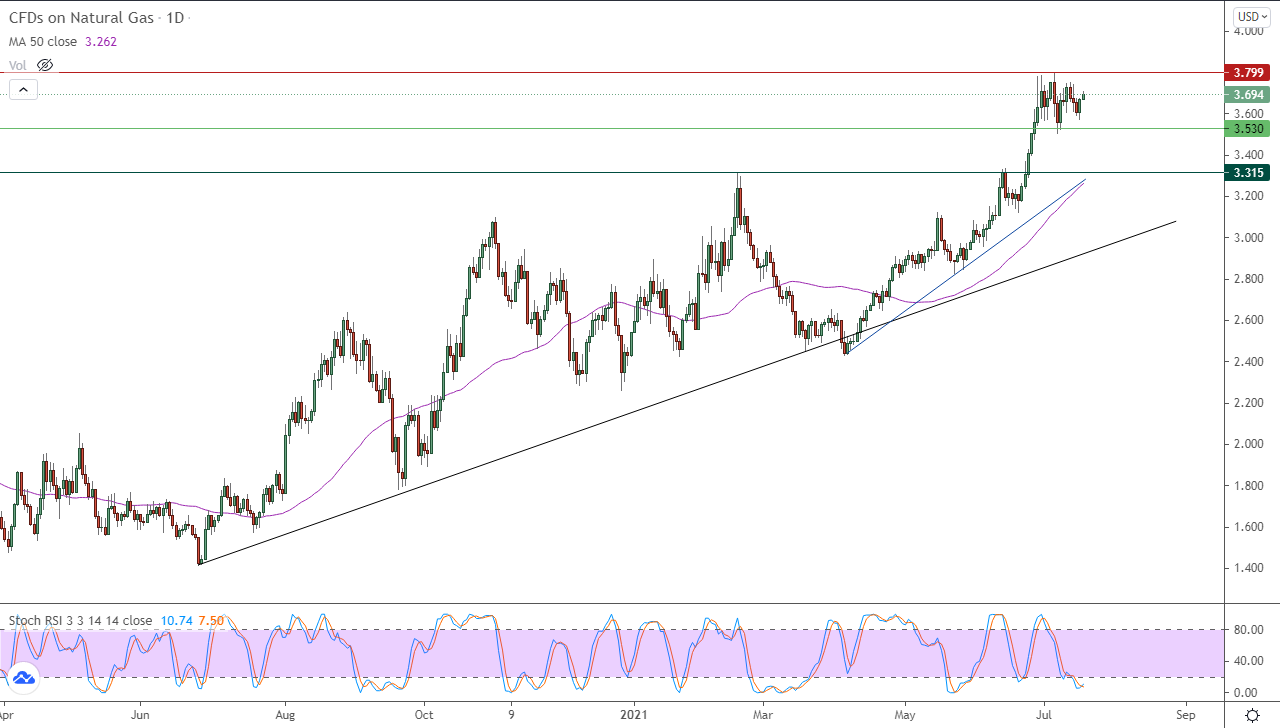The image size is (1280, 728).
Task: Click the red 3.799 price label
Action: pos(1248,72)
